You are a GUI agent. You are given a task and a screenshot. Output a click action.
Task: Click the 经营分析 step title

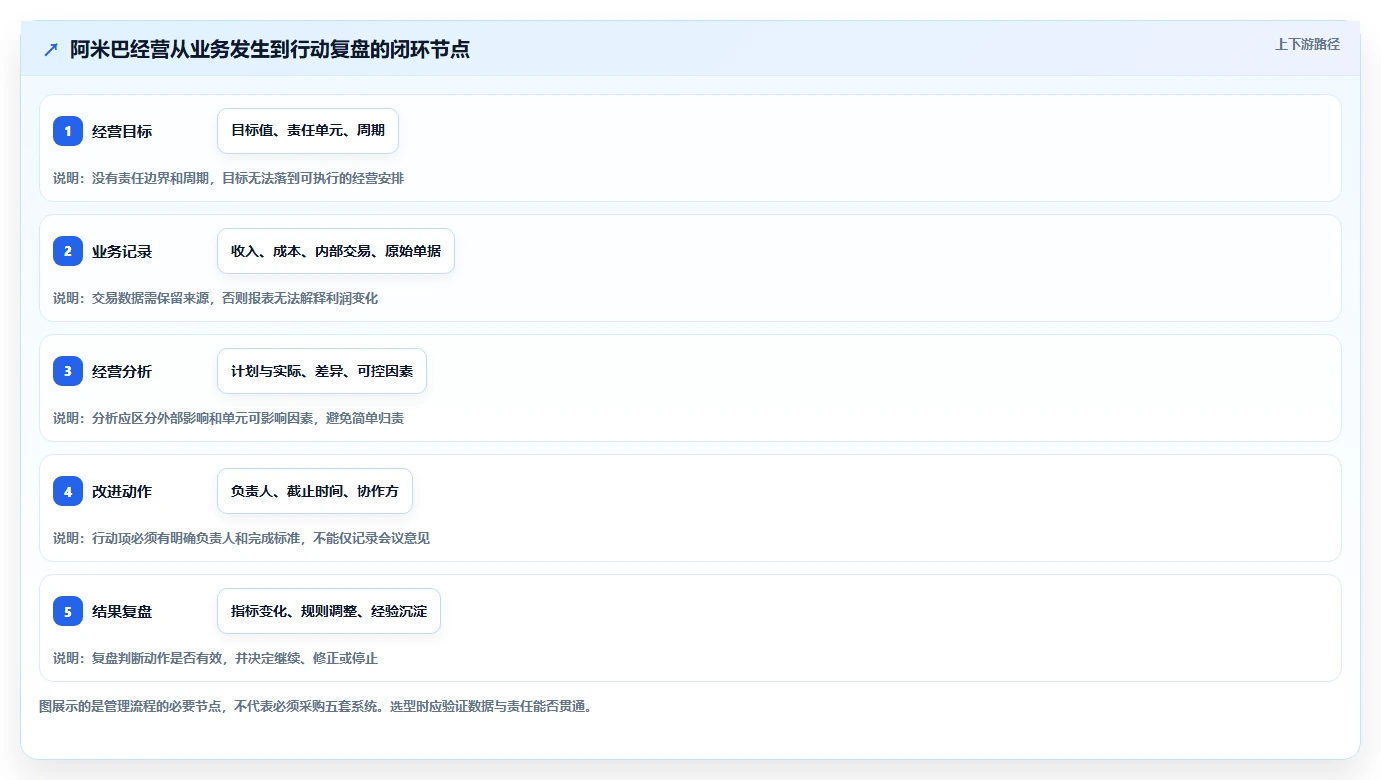pos(122,371)
